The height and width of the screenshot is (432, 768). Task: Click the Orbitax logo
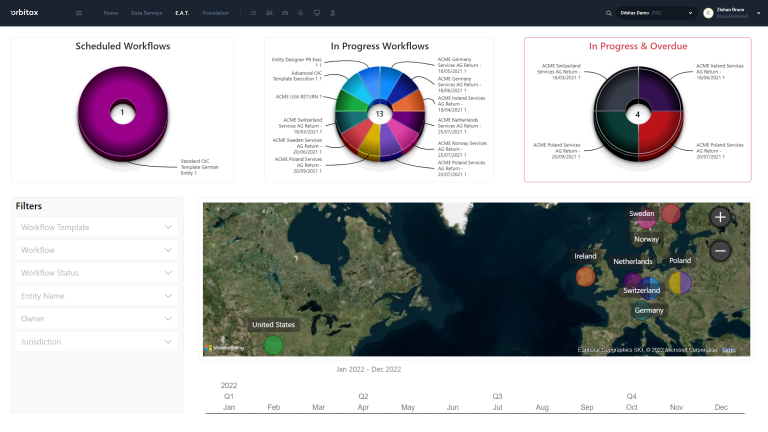point(26,13)
